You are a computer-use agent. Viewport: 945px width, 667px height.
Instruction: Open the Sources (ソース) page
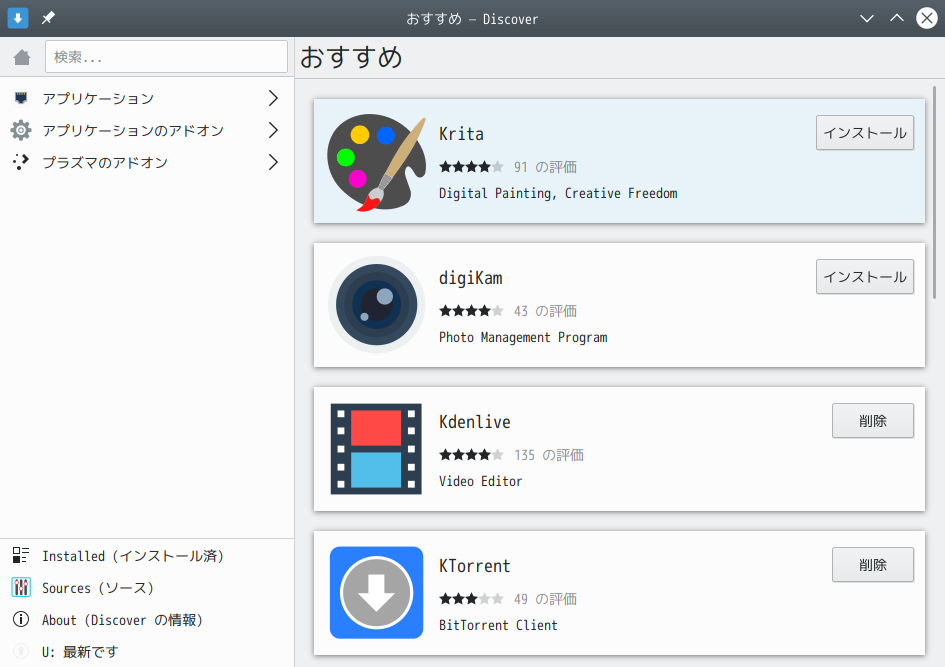coord(147,587)
